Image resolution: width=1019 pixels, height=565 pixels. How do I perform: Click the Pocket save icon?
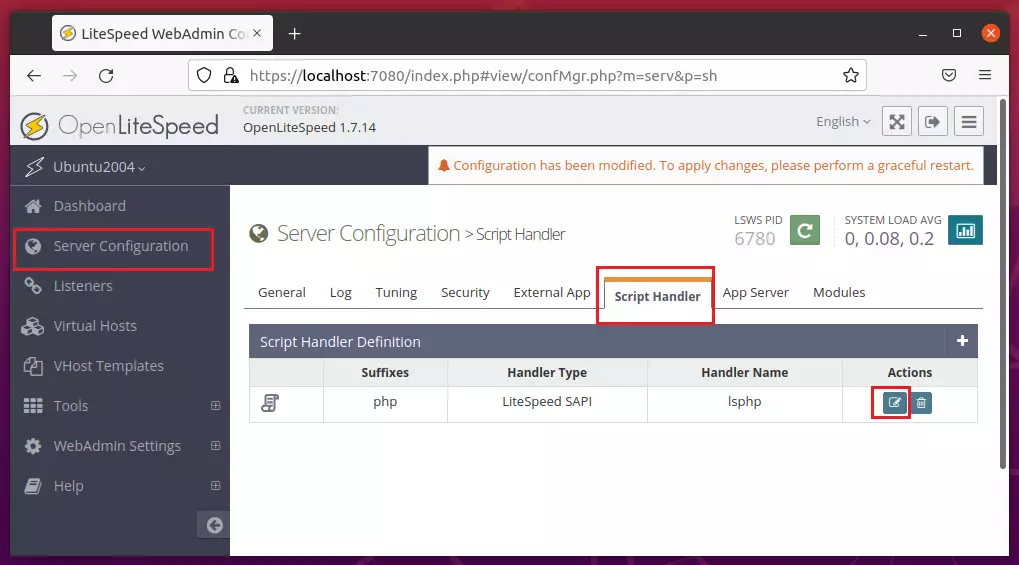point(949,75)
